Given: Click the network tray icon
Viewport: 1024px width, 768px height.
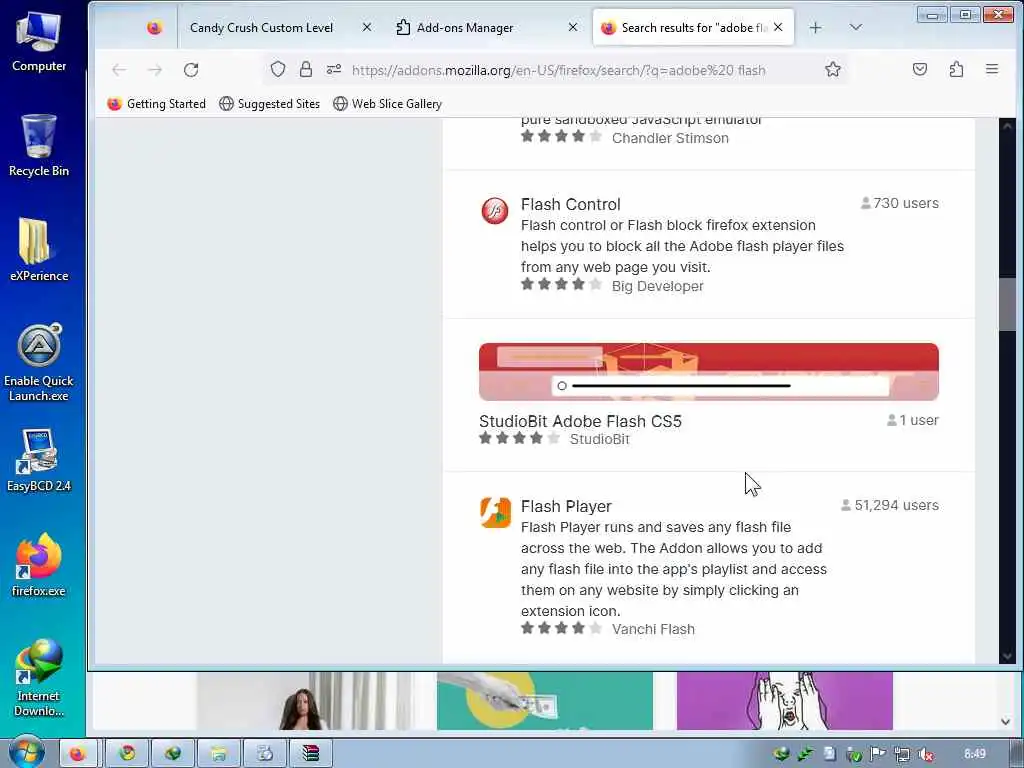Looking at the screenshot, I should click(x=902, y=755).
